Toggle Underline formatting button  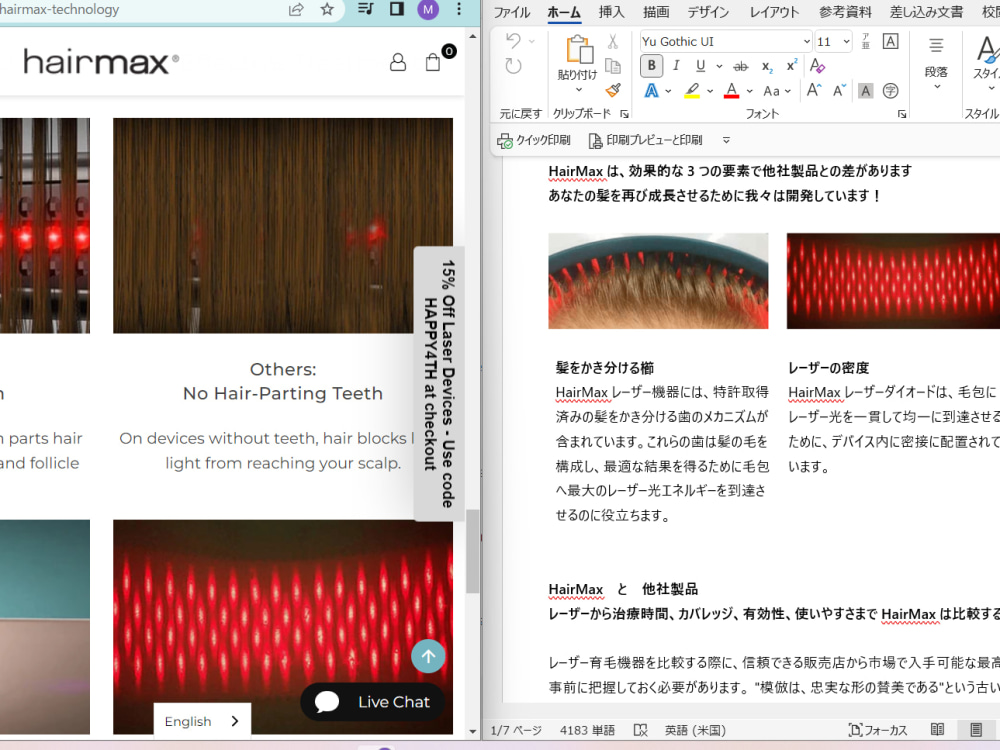pyautogui.click(x=700, y=66)
